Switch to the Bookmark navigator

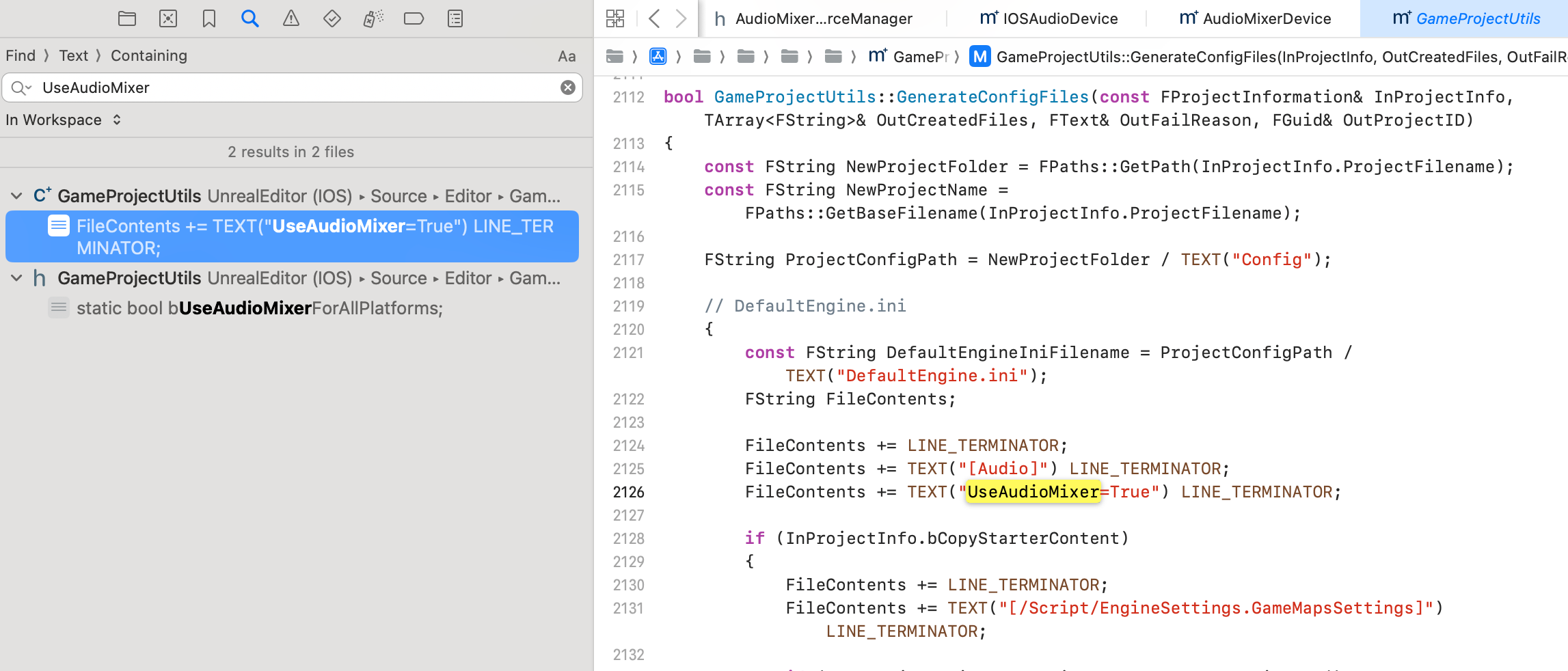click(x=209, y=18)
